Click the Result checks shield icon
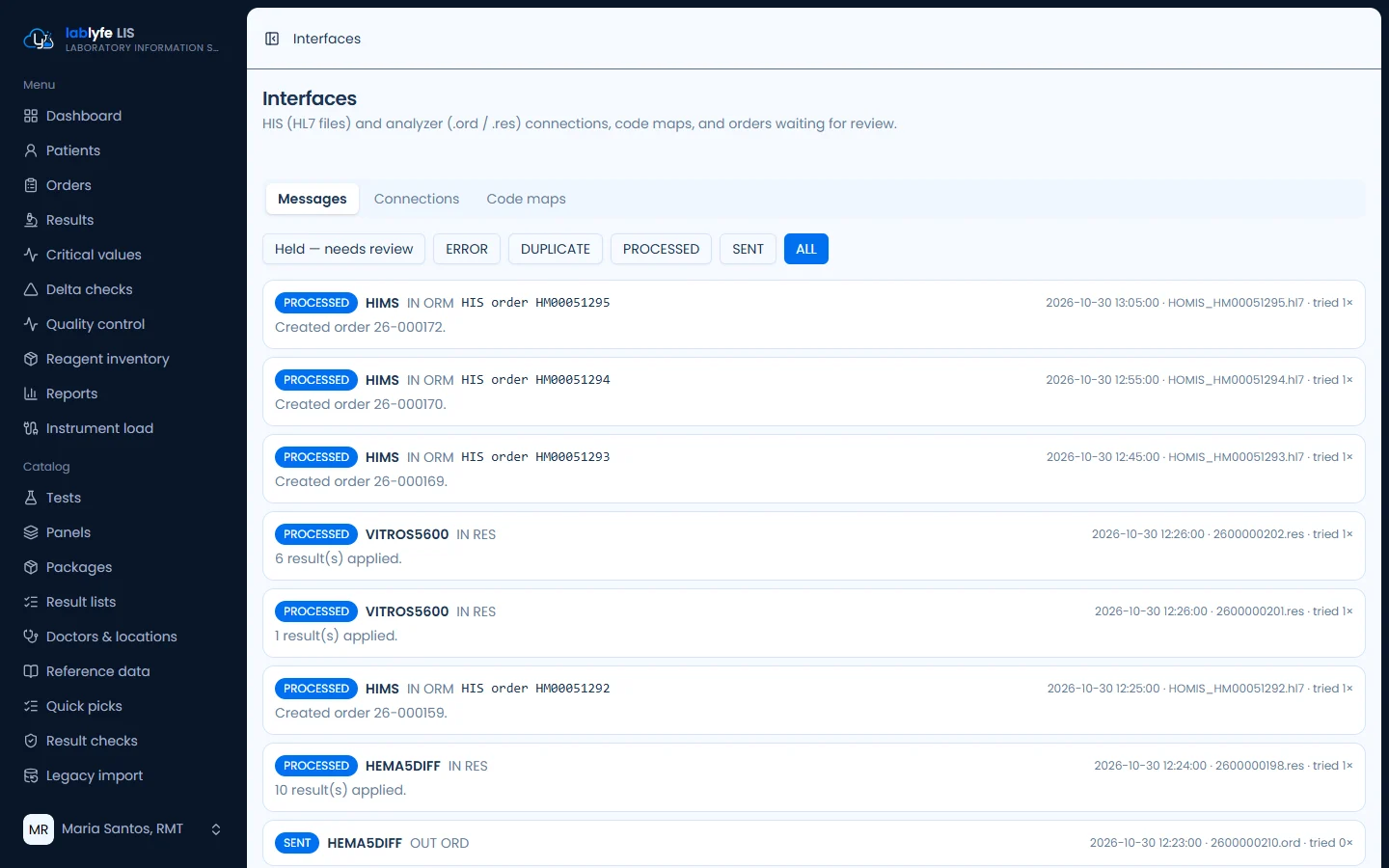Viewport: 1389px width, 868px height. [31, 741]
